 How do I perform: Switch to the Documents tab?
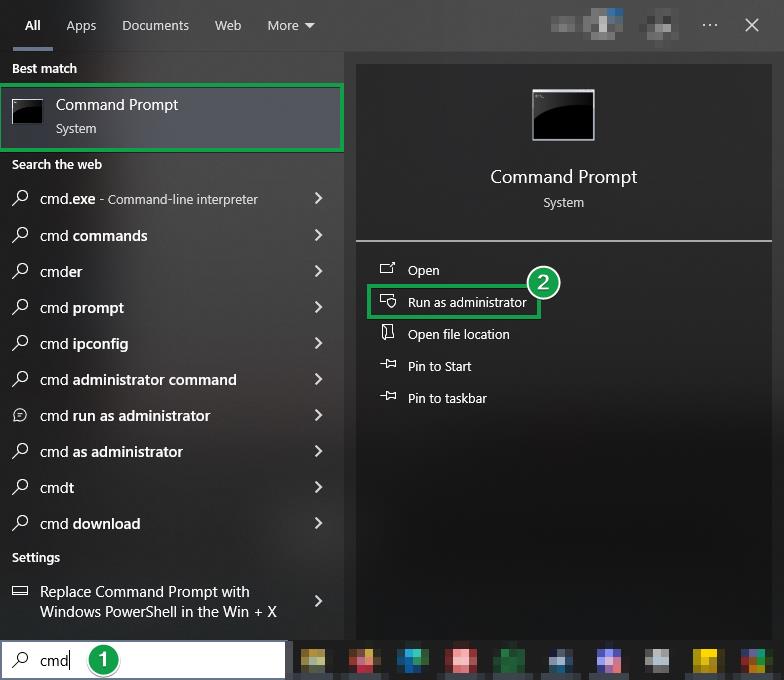(155, 25)
